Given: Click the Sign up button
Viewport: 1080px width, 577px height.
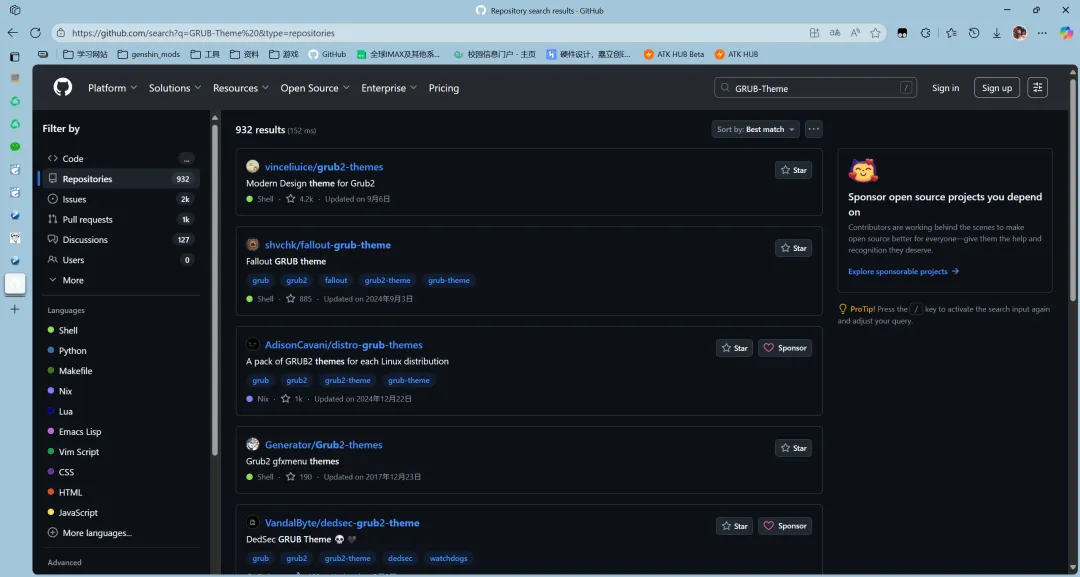Looking at the screenshot, I should (x=997, y=87).
